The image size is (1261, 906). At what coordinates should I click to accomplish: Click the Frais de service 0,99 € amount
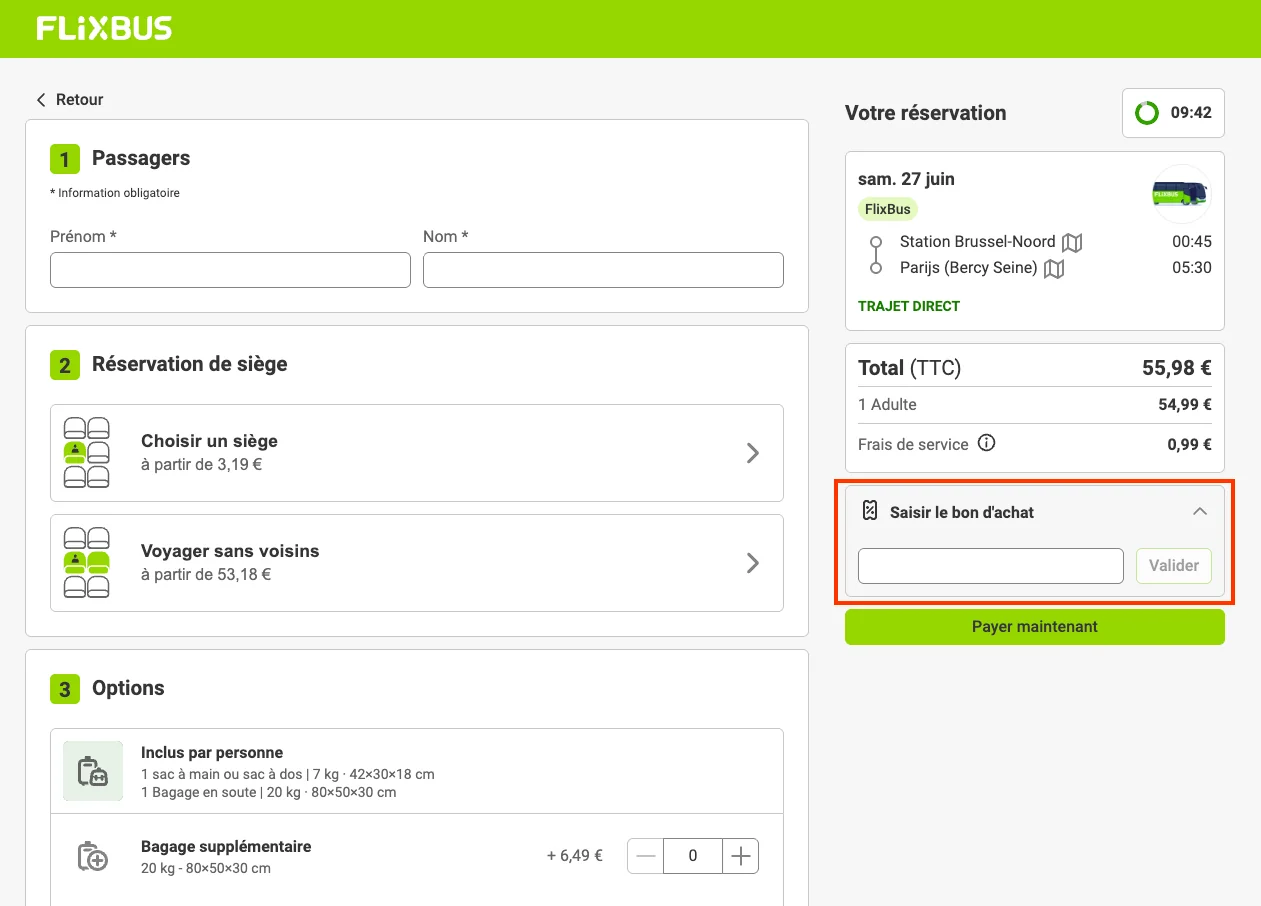(1189, 444)
